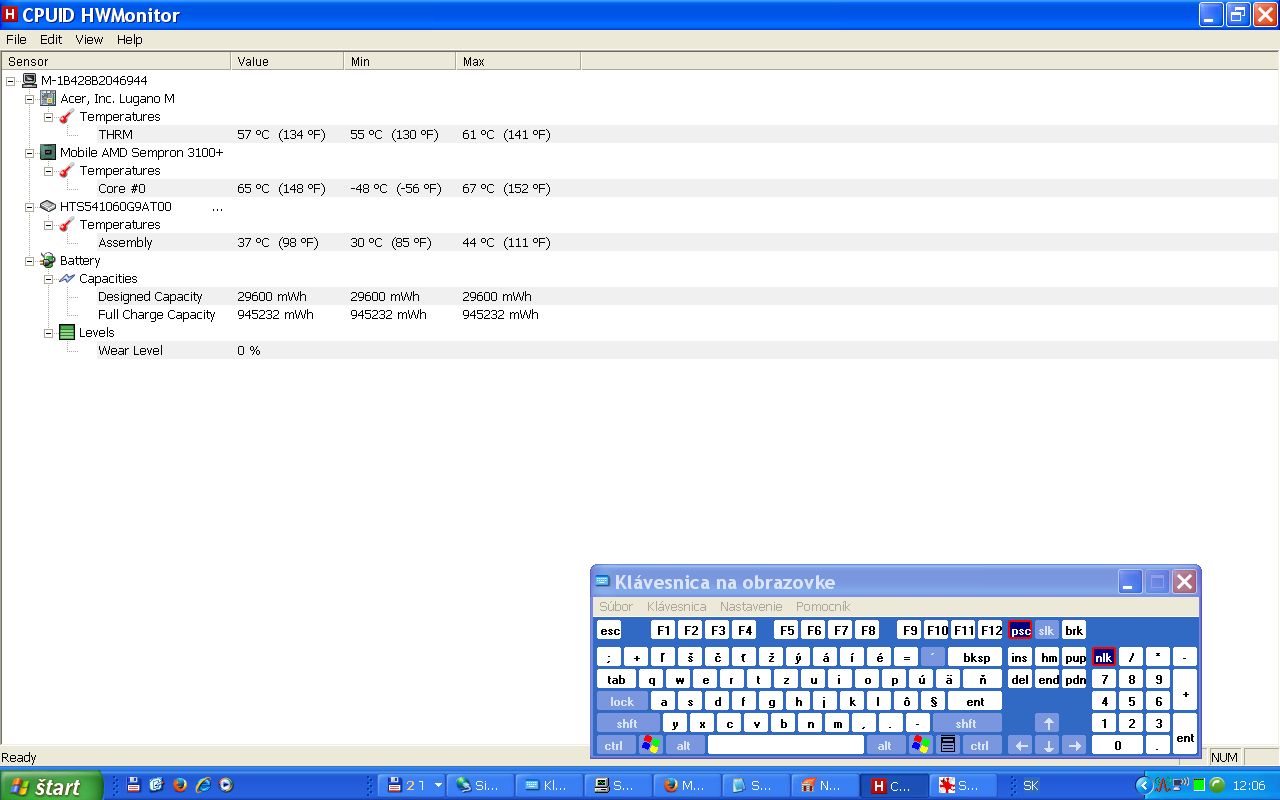1280x800 pixels.
Task: Select the Full Charge Capacity row
Action: tap(640, 314)
